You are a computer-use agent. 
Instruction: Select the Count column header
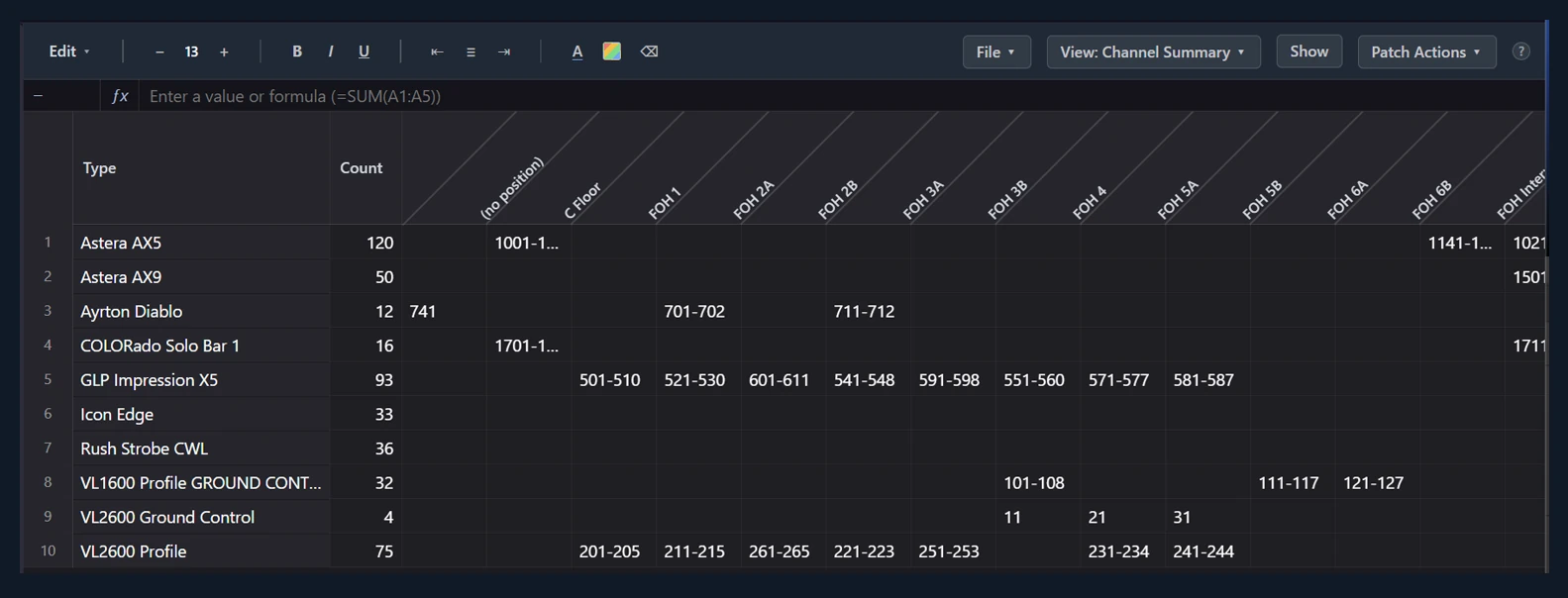(366, 168)
